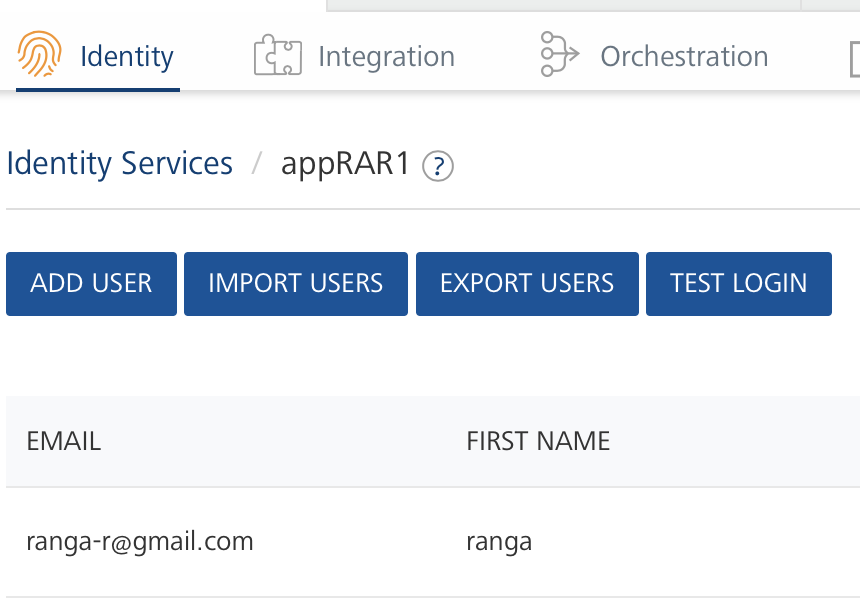This screenshot has height=608, width=860.
Task: Hit the EXPORT USERS button
Action: pos(527,284)
